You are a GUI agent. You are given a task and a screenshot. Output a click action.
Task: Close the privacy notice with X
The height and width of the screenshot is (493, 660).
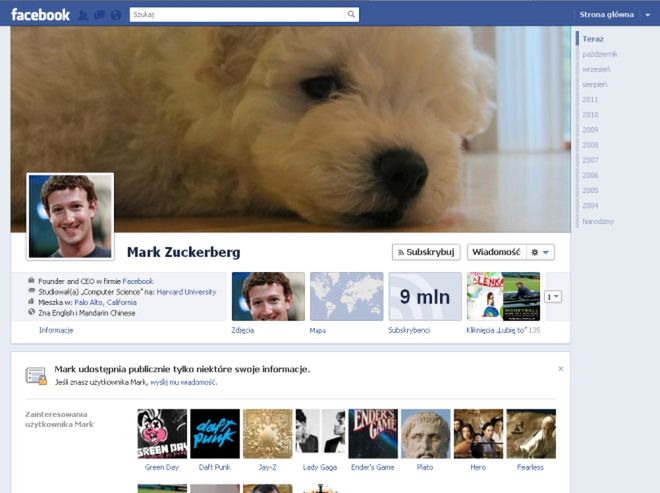(x=561, y=369)
